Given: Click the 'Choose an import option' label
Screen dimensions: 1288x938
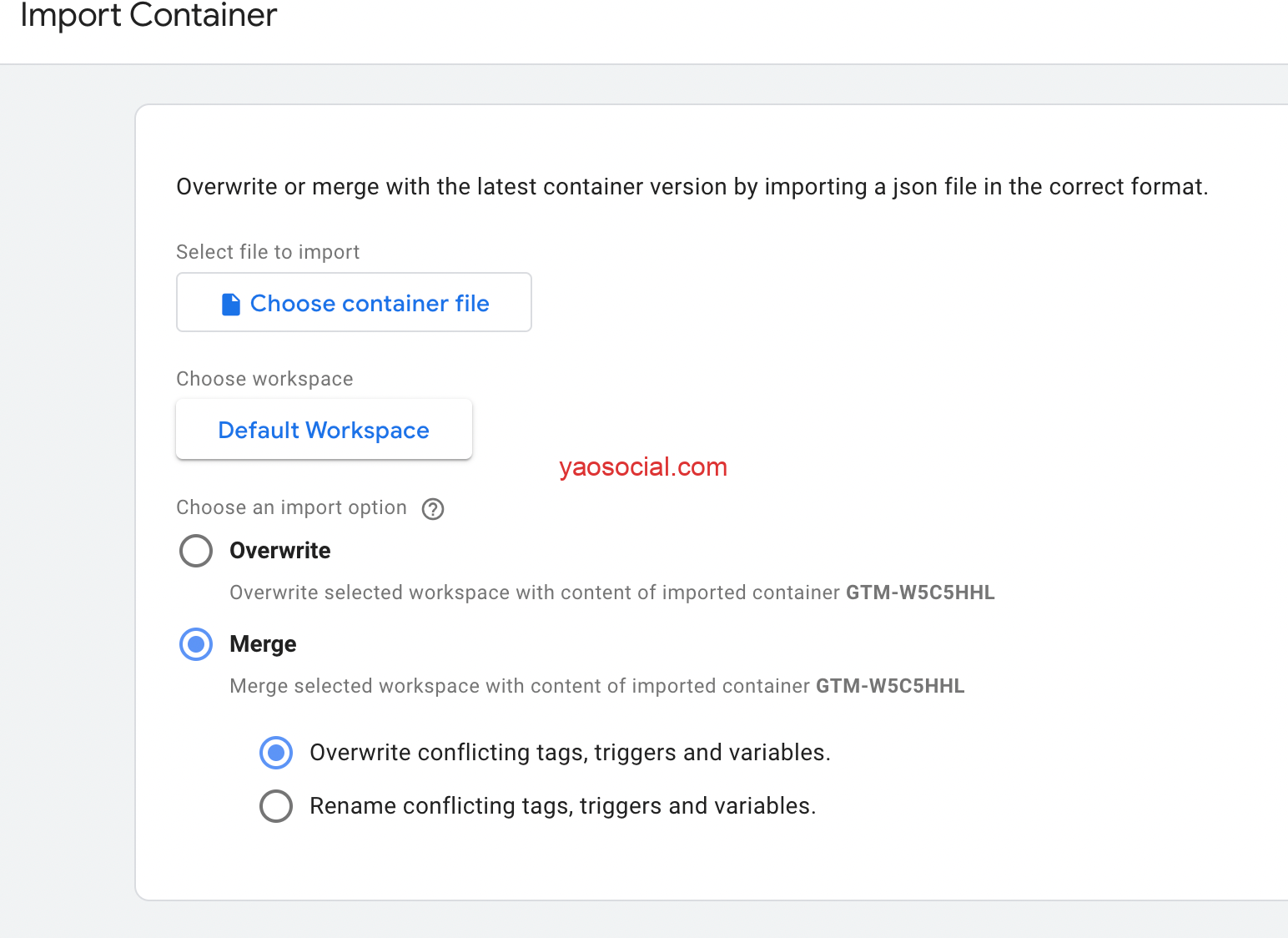Looking at the screenshot, I should point(291,507).
